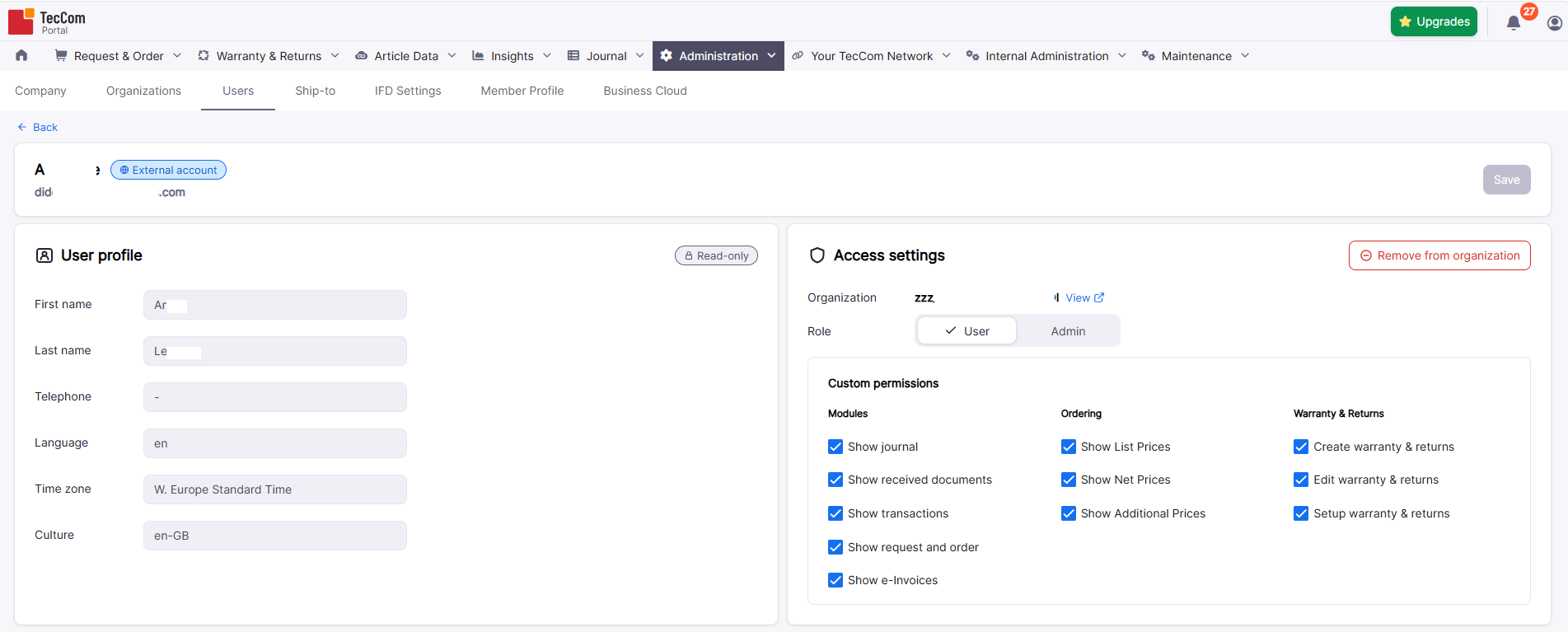This screenshot has width=1568, height=632.
Task: Click the shopping cart icon for Request & Order
Action: [61, 55]
